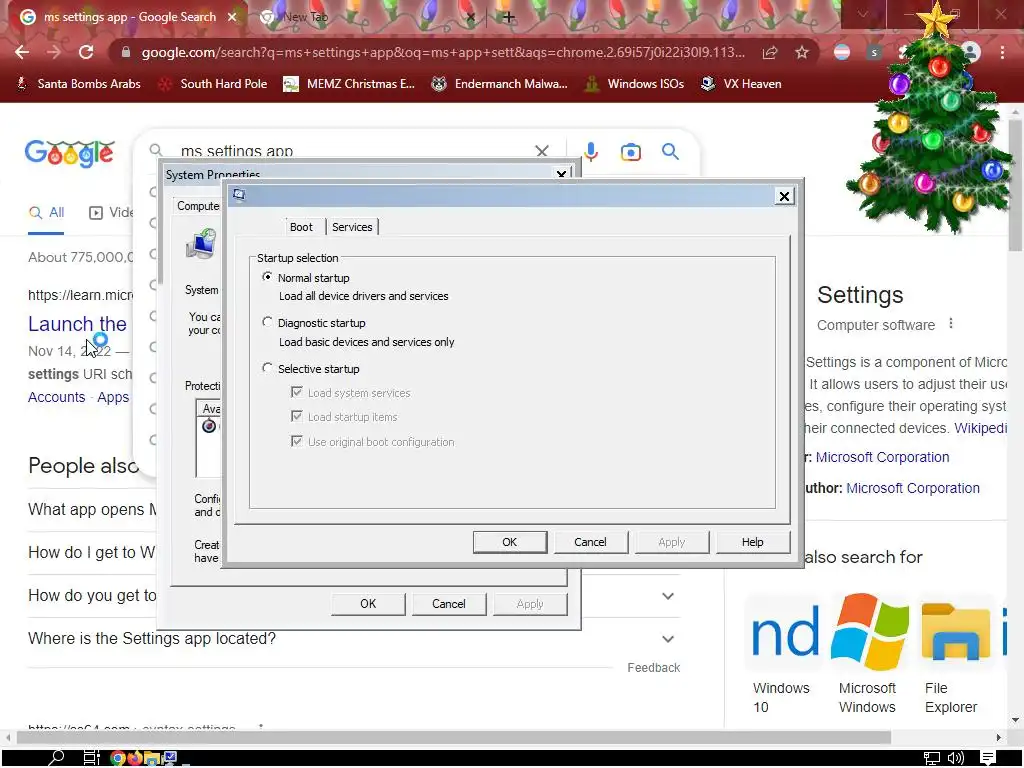Open the Windows 10 related search thumbnail
1024x768 pixels.
coord(782,633)
